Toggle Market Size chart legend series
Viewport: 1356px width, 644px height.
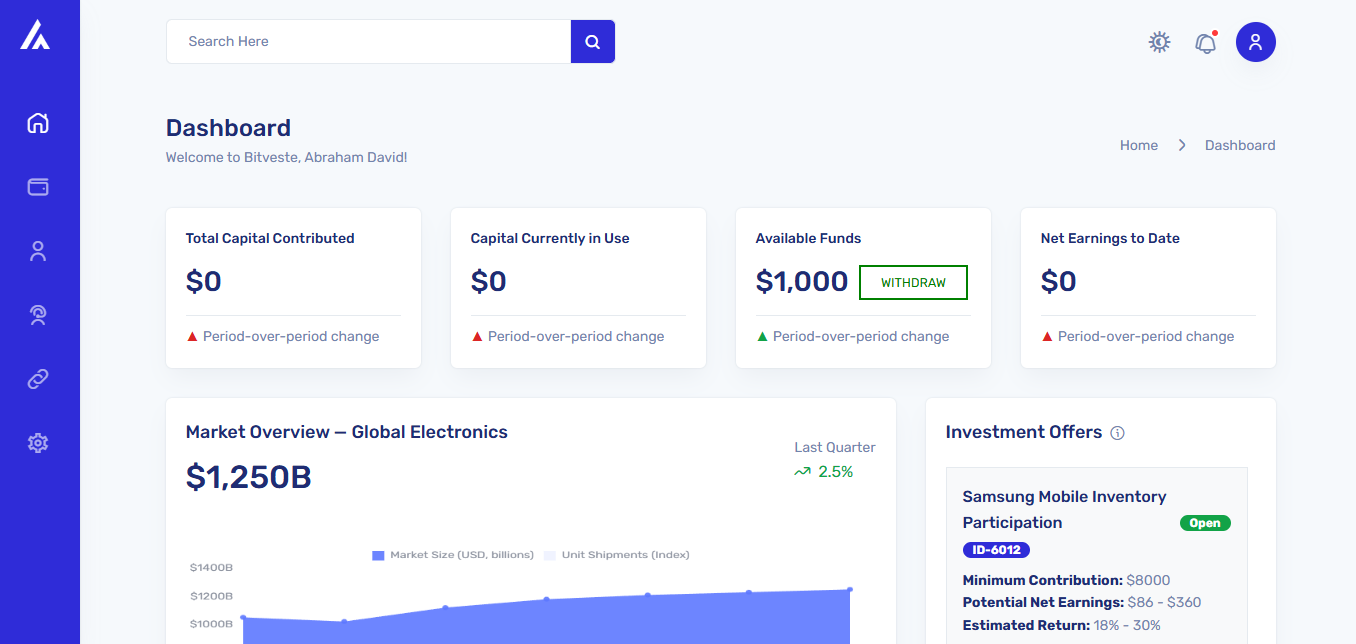point(453,555)
